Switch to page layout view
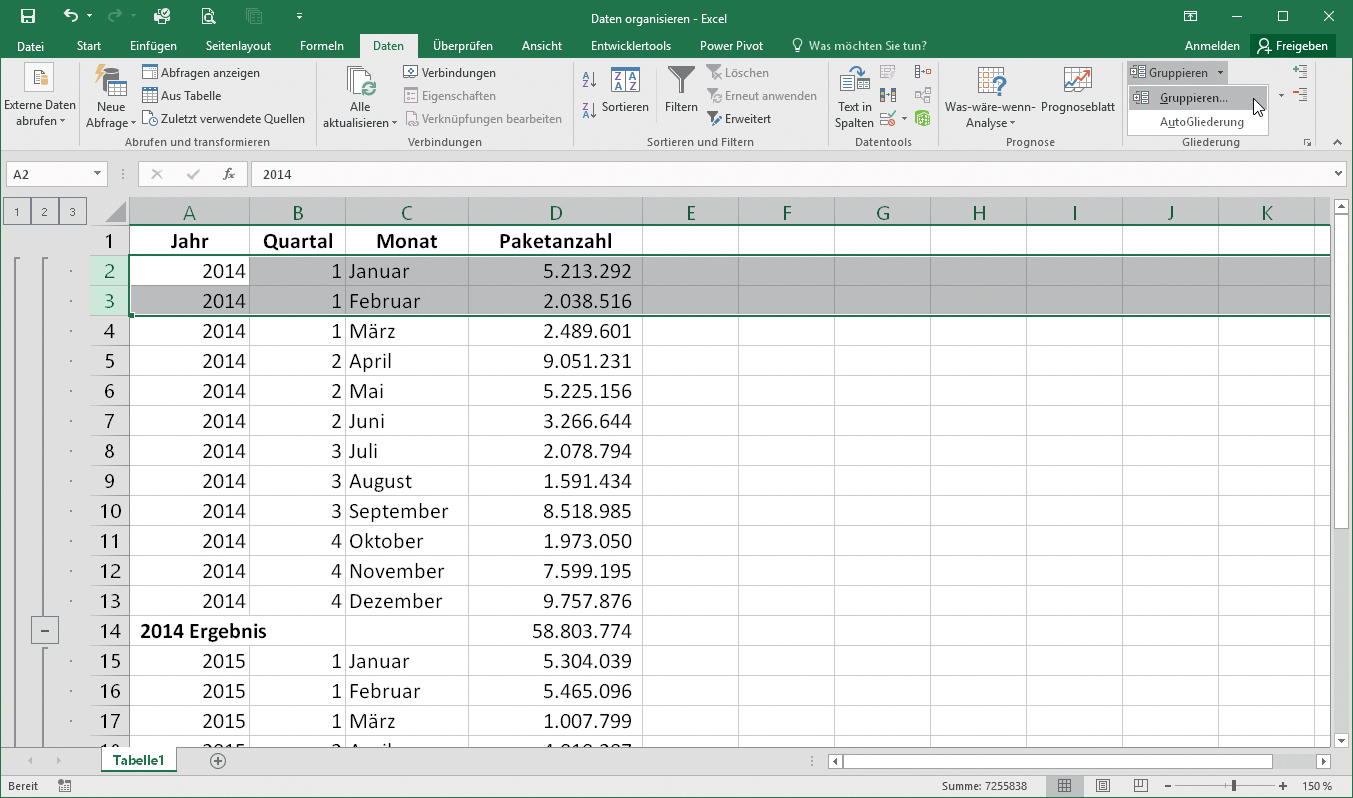The image size is (1353, 798). pyautogui.click(x=1102, y=786)
